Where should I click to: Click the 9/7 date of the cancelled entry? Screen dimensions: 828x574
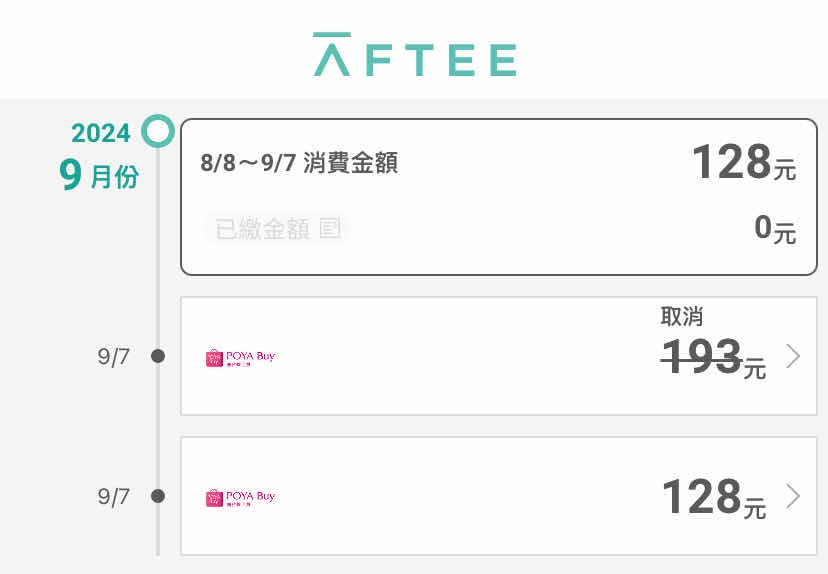114,357
